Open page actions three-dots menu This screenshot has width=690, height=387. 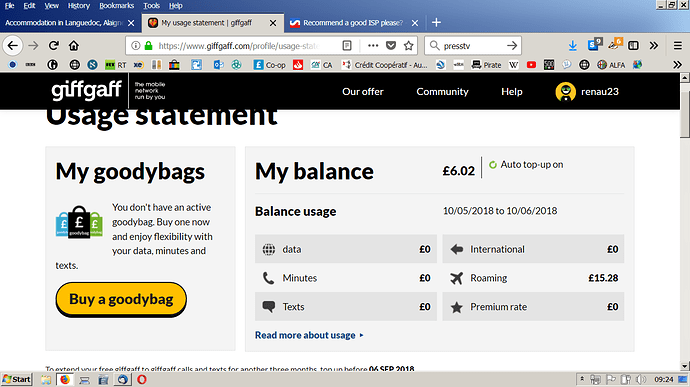coord(373,45)
